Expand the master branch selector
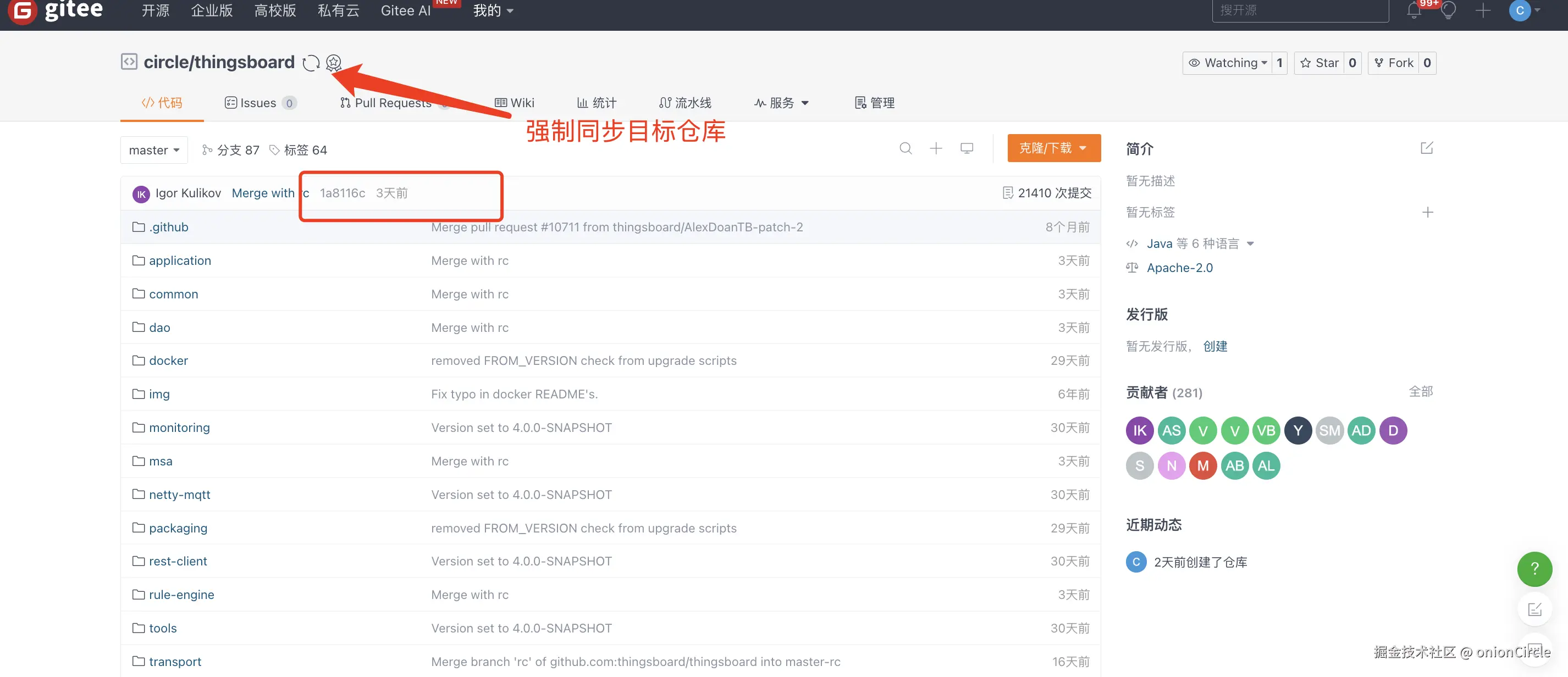The image size is (1568, 677). pos(154,150)
